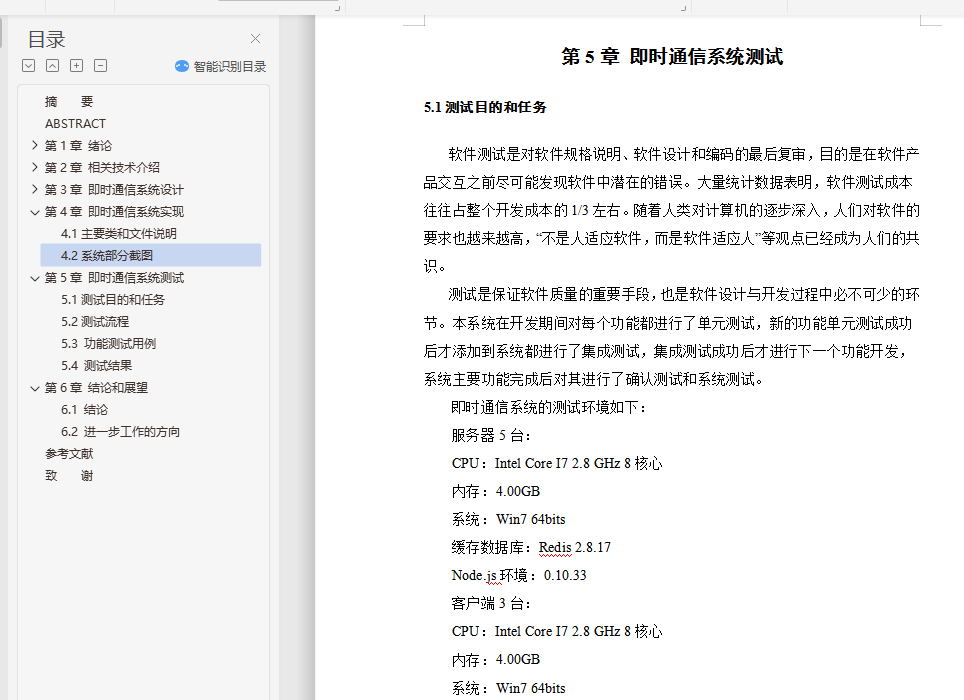The image size is (964, 700).
Task: Select 第 5 章 即时通信系统测试 heading entry
Action: [x=114, y=278]
